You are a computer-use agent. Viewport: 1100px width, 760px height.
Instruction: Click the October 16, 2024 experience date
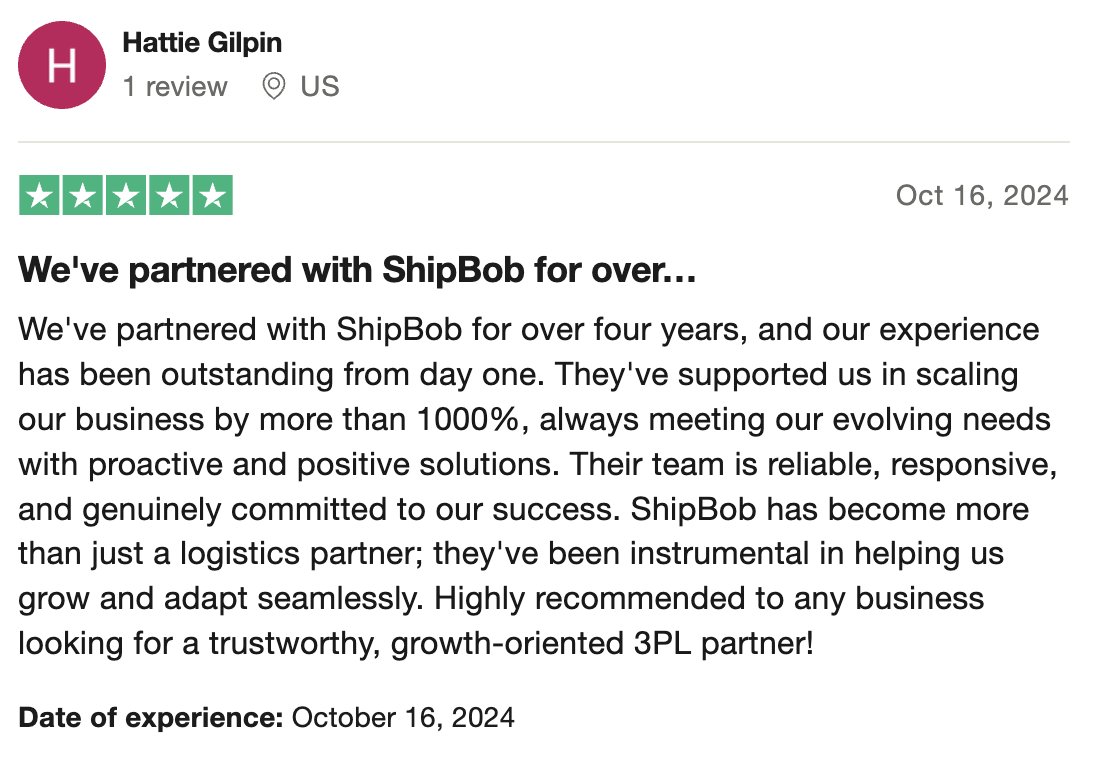point(403,718)
